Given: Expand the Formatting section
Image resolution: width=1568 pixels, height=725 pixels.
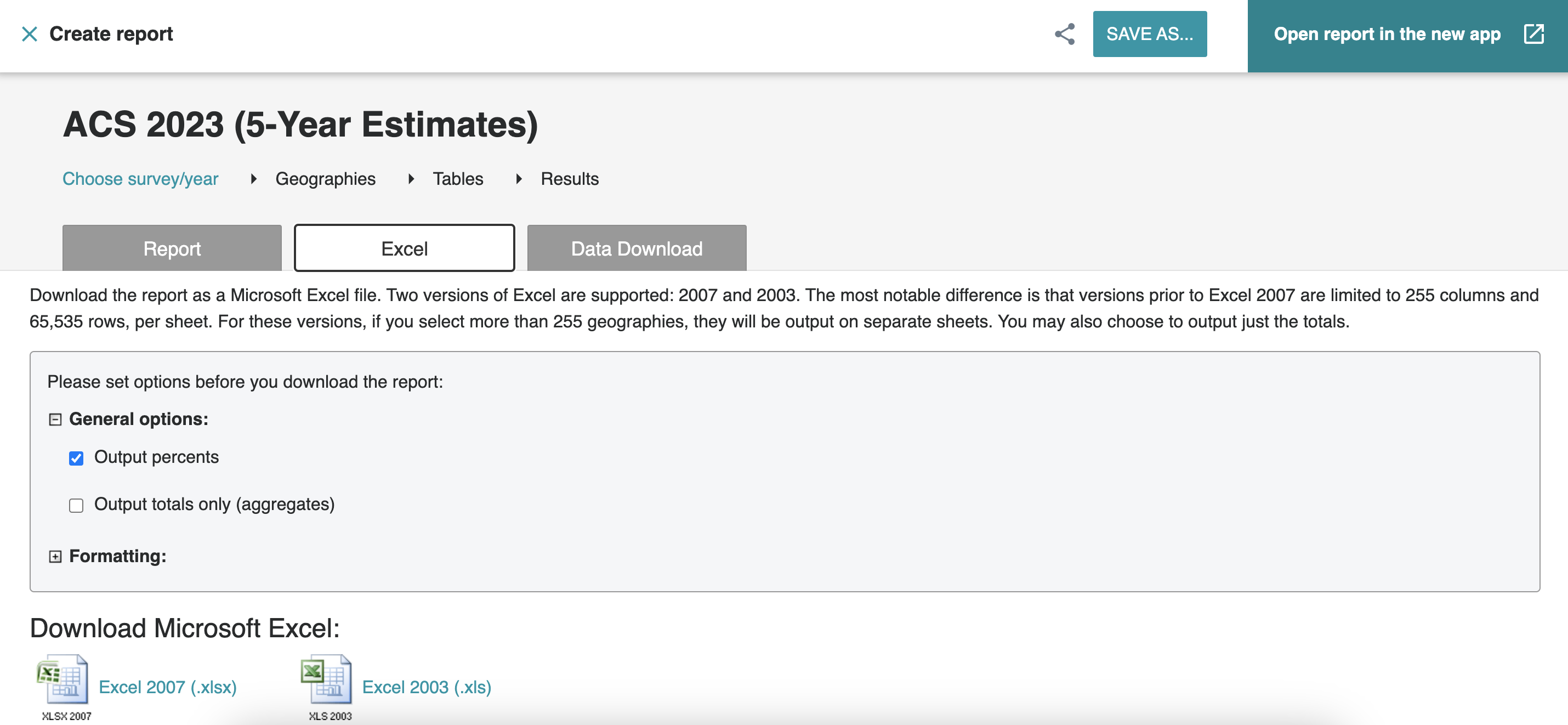Looking at the screenshot, I should tap(55, 557).
